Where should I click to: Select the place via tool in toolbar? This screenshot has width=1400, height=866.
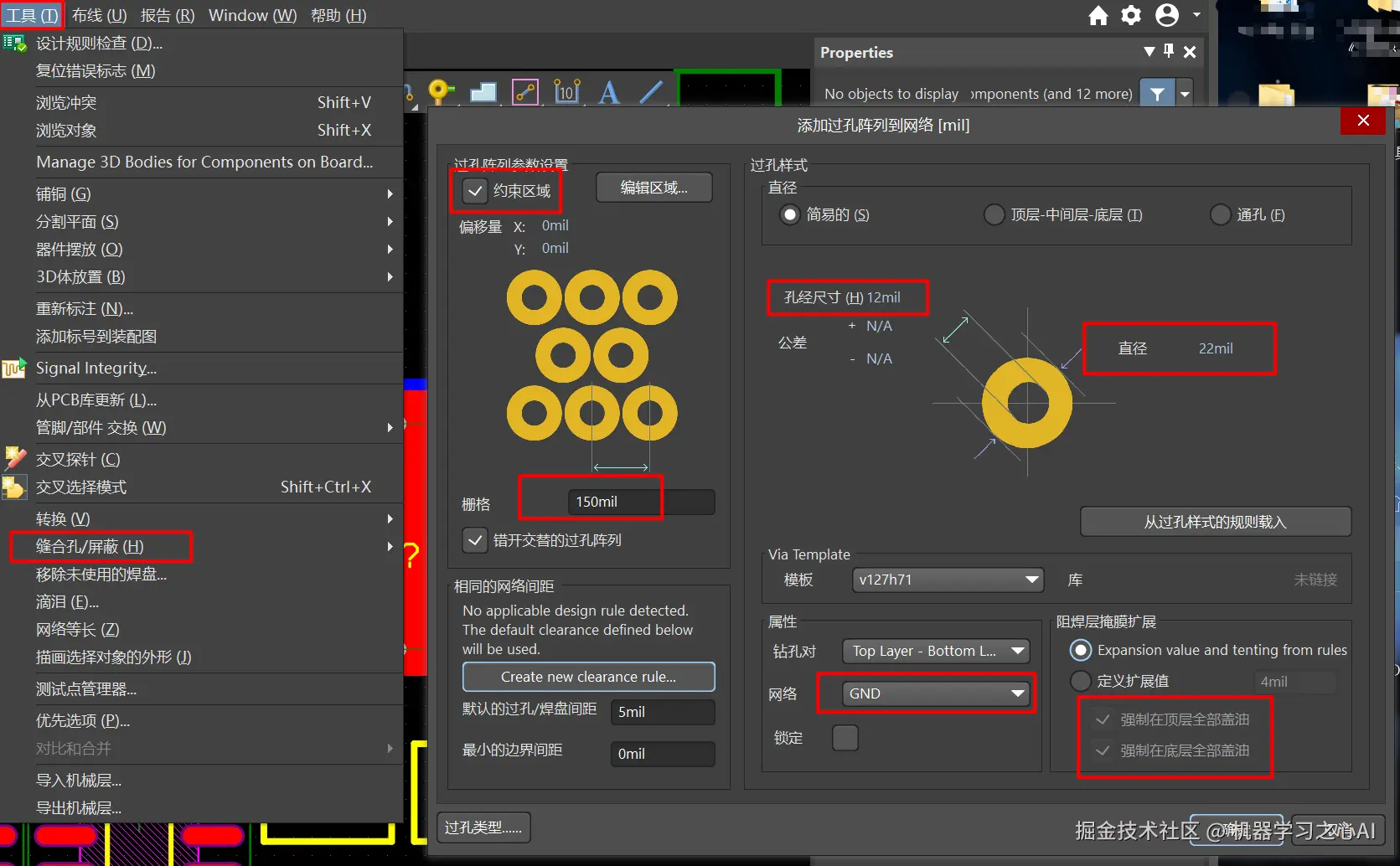tap(441, 91)
